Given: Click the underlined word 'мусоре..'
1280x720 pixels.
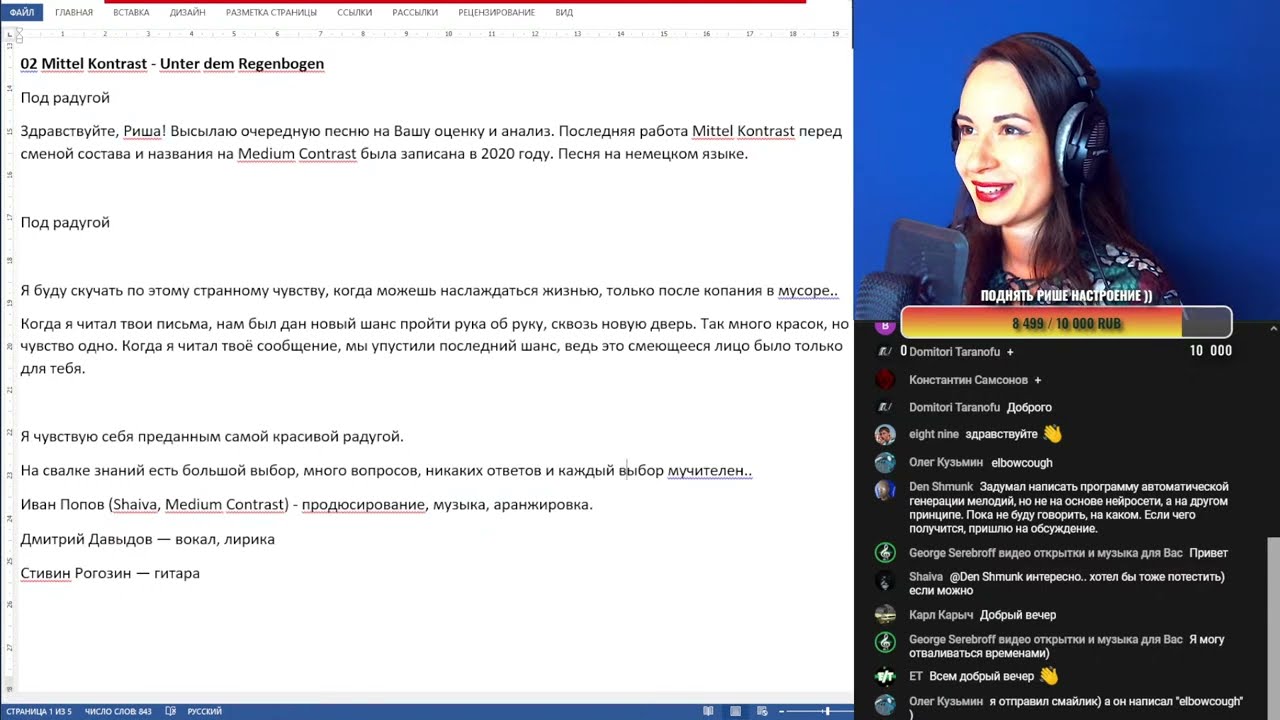Looking at the screenshot, I should pyautogui.click(x=808, y=291).
